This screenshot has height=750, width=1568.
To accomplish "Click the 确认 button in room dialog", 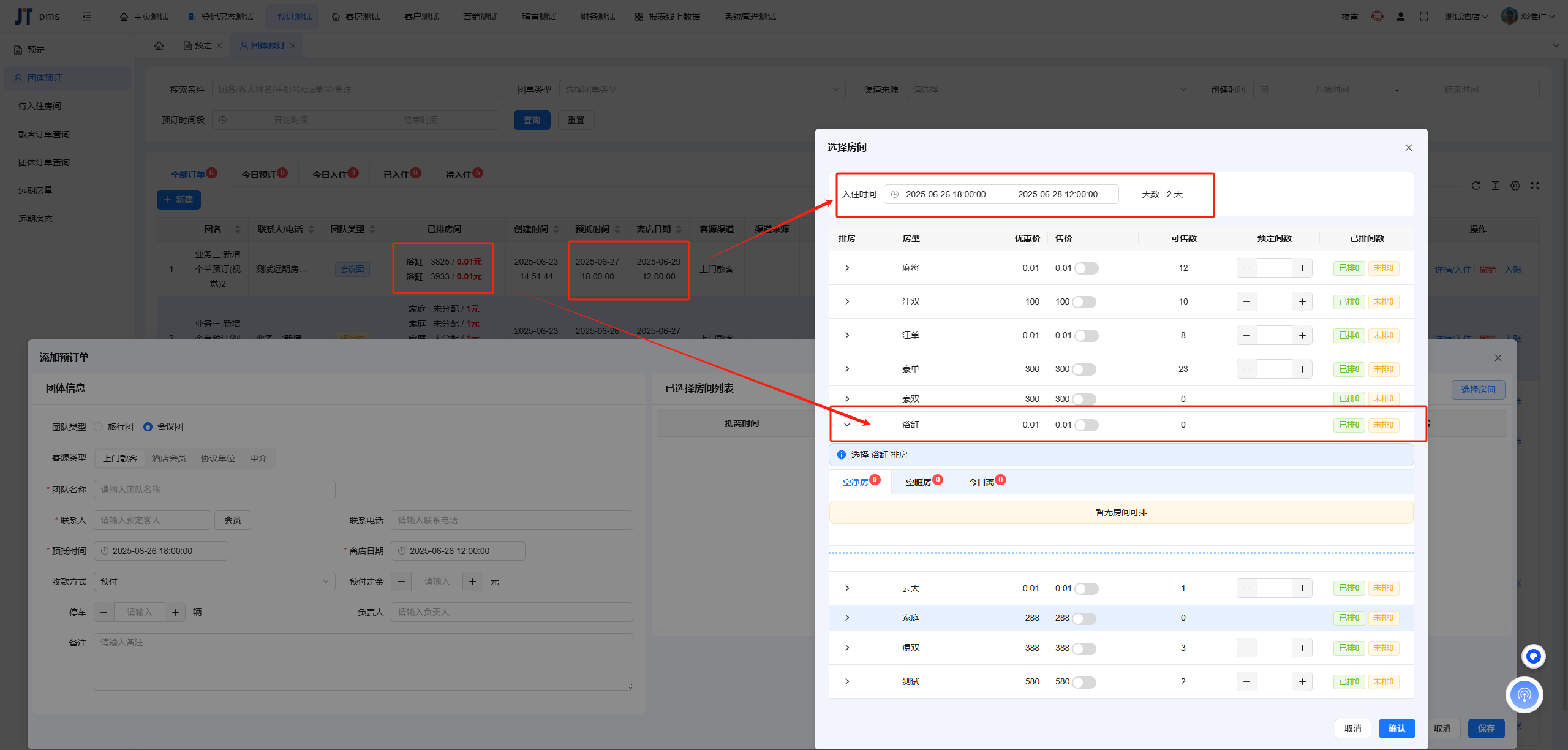I will 1396,728.
